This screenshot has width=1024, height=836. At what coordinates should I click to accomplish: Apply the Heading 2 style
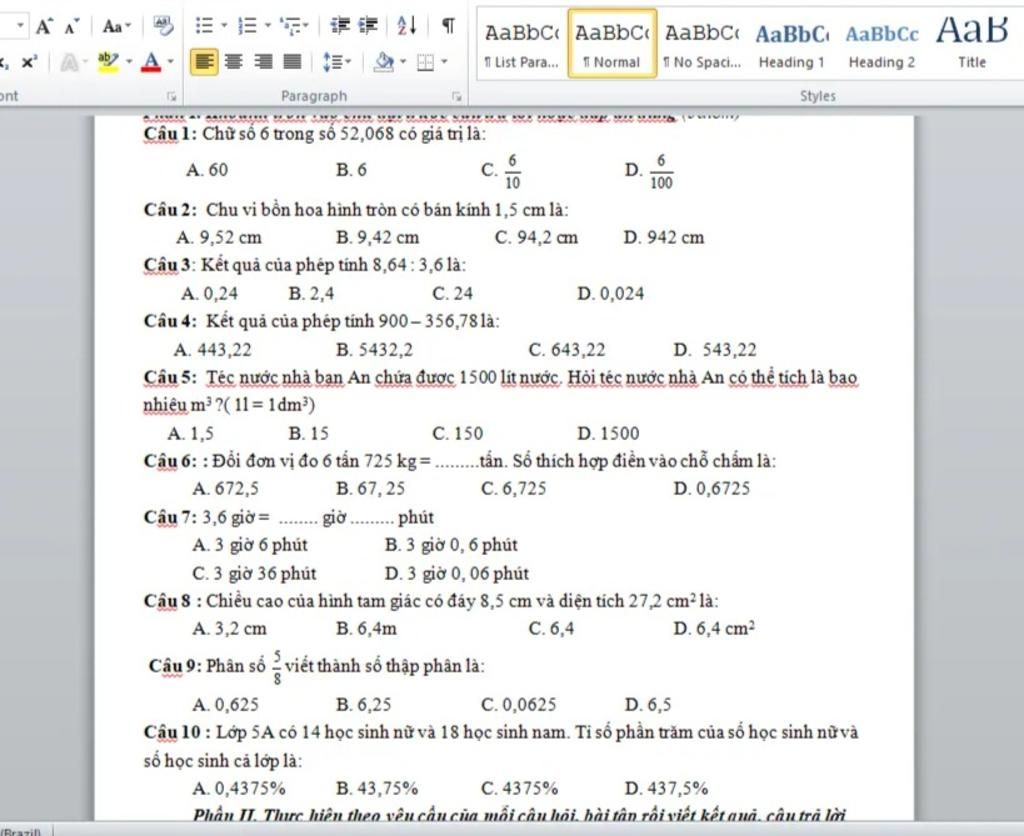(x=882, y=45)
